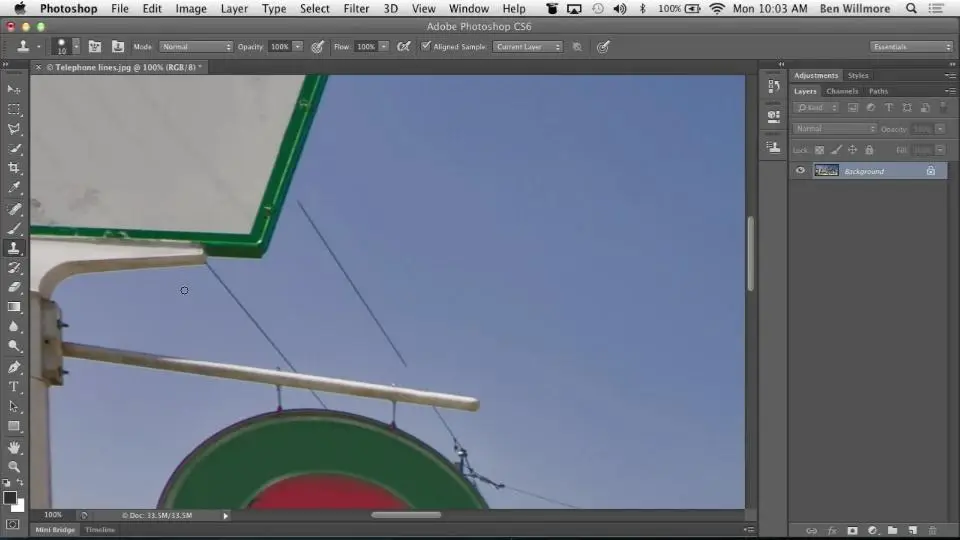Enable airbrush-style build-up effects
Viewport: 960px width, 540px height.
[403, 47]
